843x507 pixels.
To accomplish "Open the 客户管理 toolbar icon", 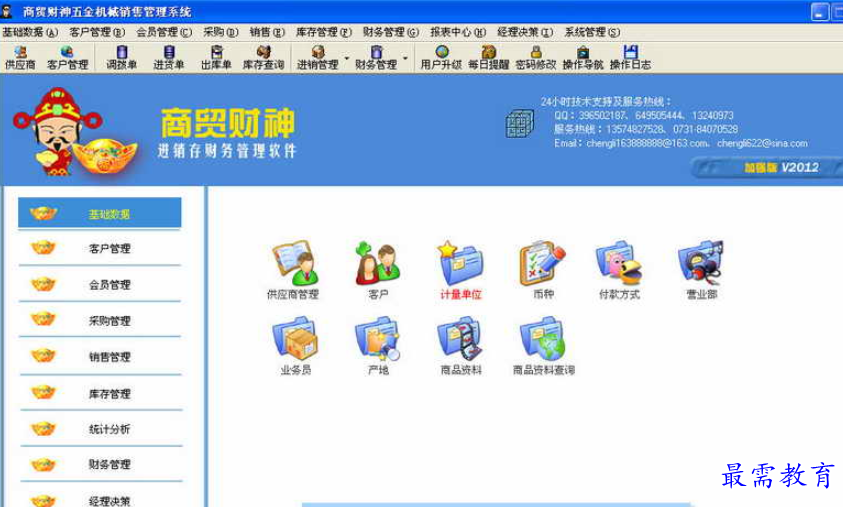I will [67, 58].
